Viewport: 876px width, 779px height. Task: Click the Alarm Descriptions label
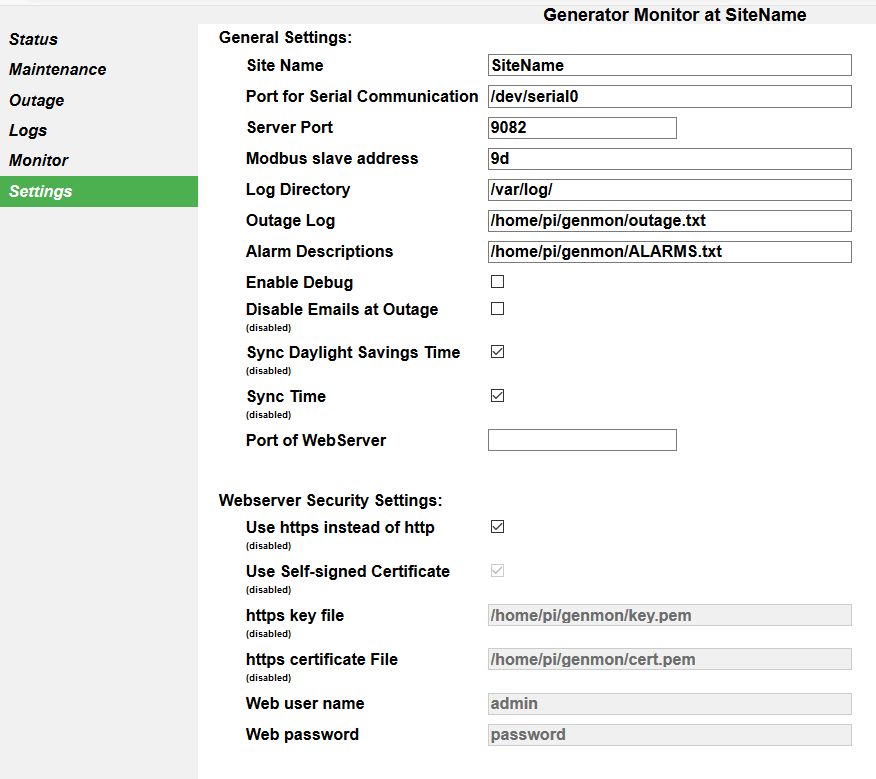click(320, 251)
